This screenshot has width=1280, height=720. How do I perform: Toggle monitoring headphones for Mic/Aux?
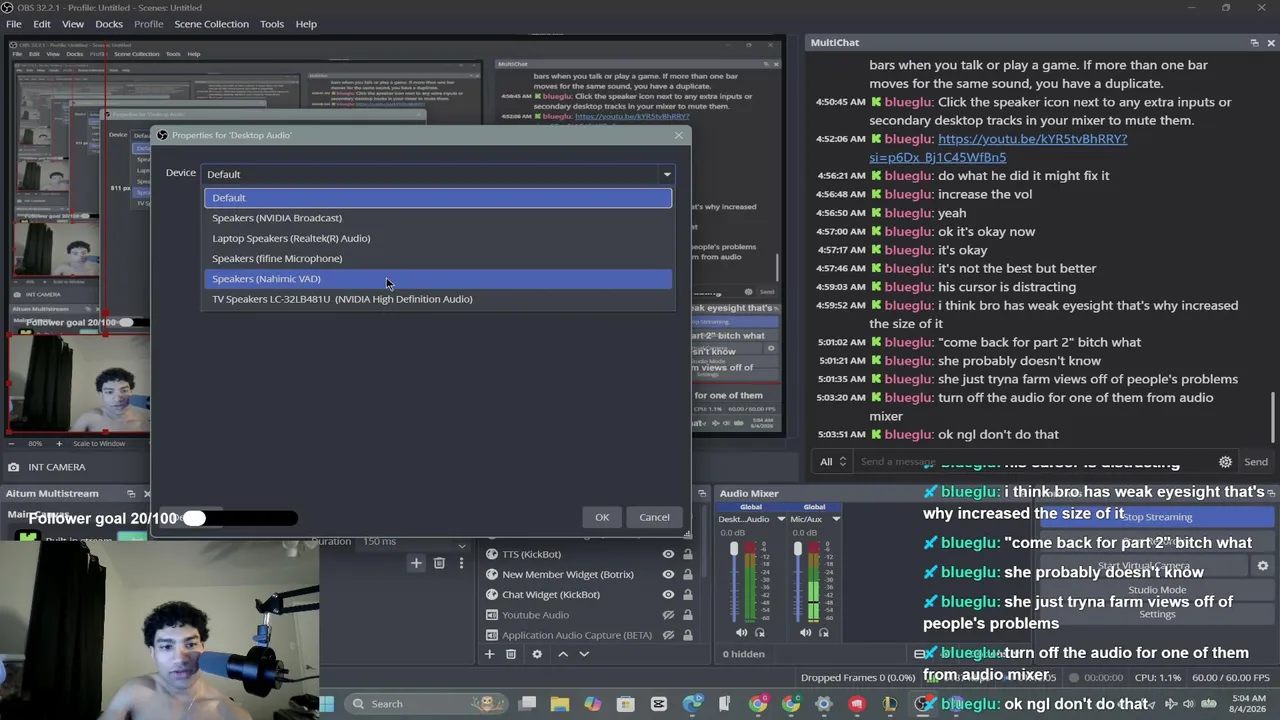tap(824, 632)
